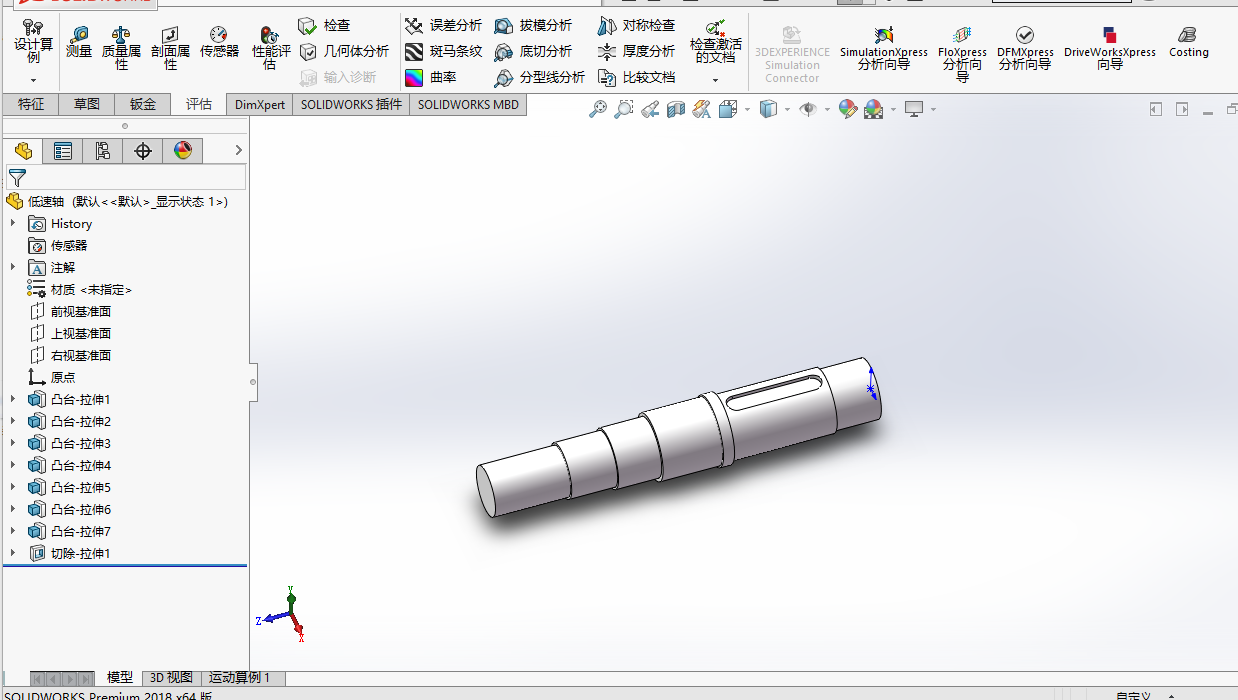Open Geometry Analysis (几何体分析)

point(344,51)
